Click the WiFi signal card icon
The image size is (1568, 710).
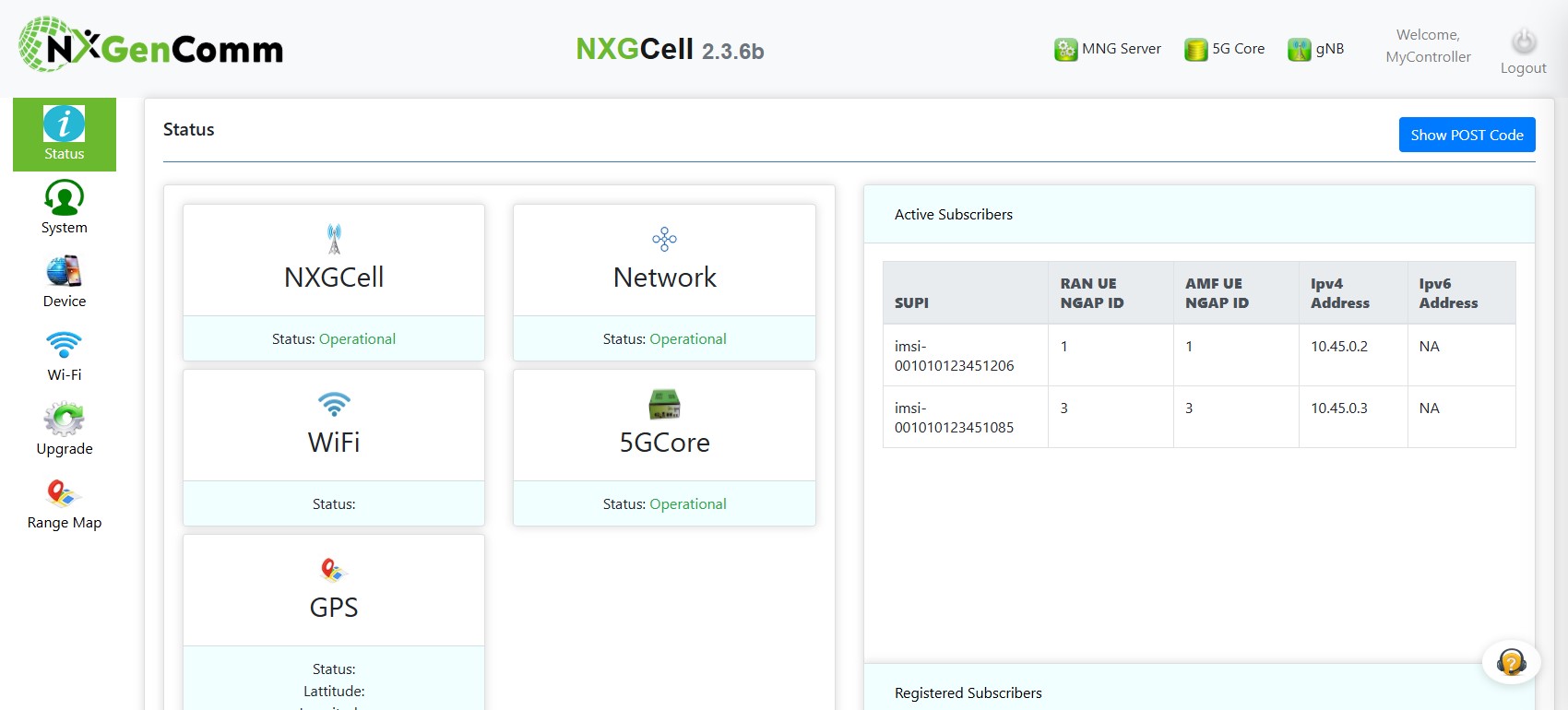tap(334, 404)
